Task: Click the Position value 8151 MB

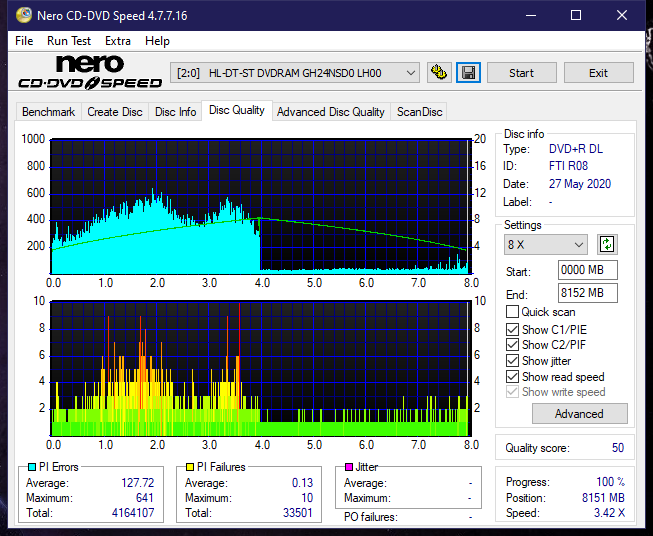Action: click(603, 498)
